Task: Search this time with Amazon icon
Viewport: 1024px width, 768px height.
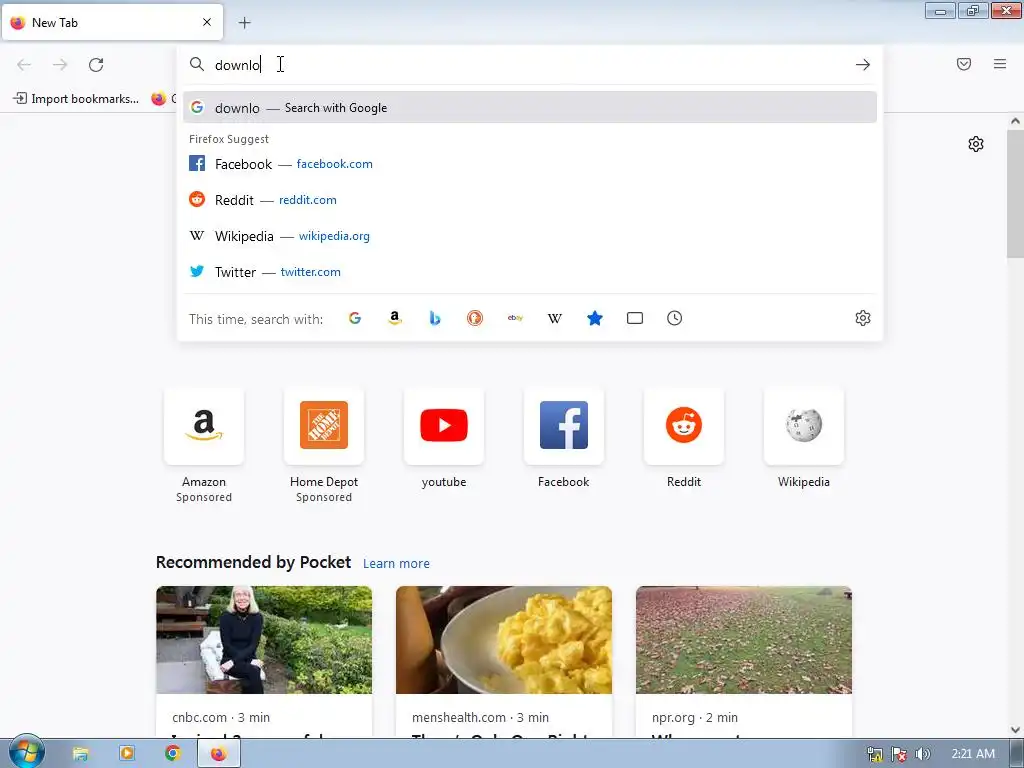Action: pyautogui.click(x=394, y=318)
